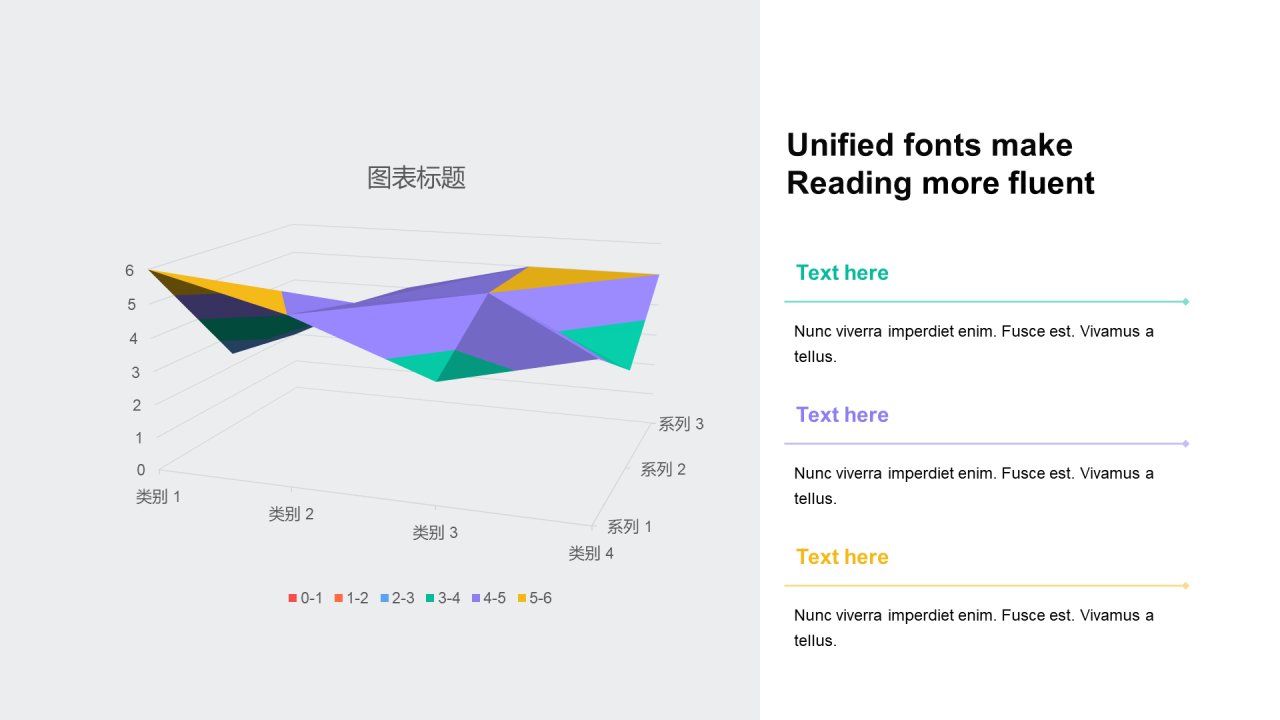Click the 系列 3 depth axis label

[x=681, y=424]
